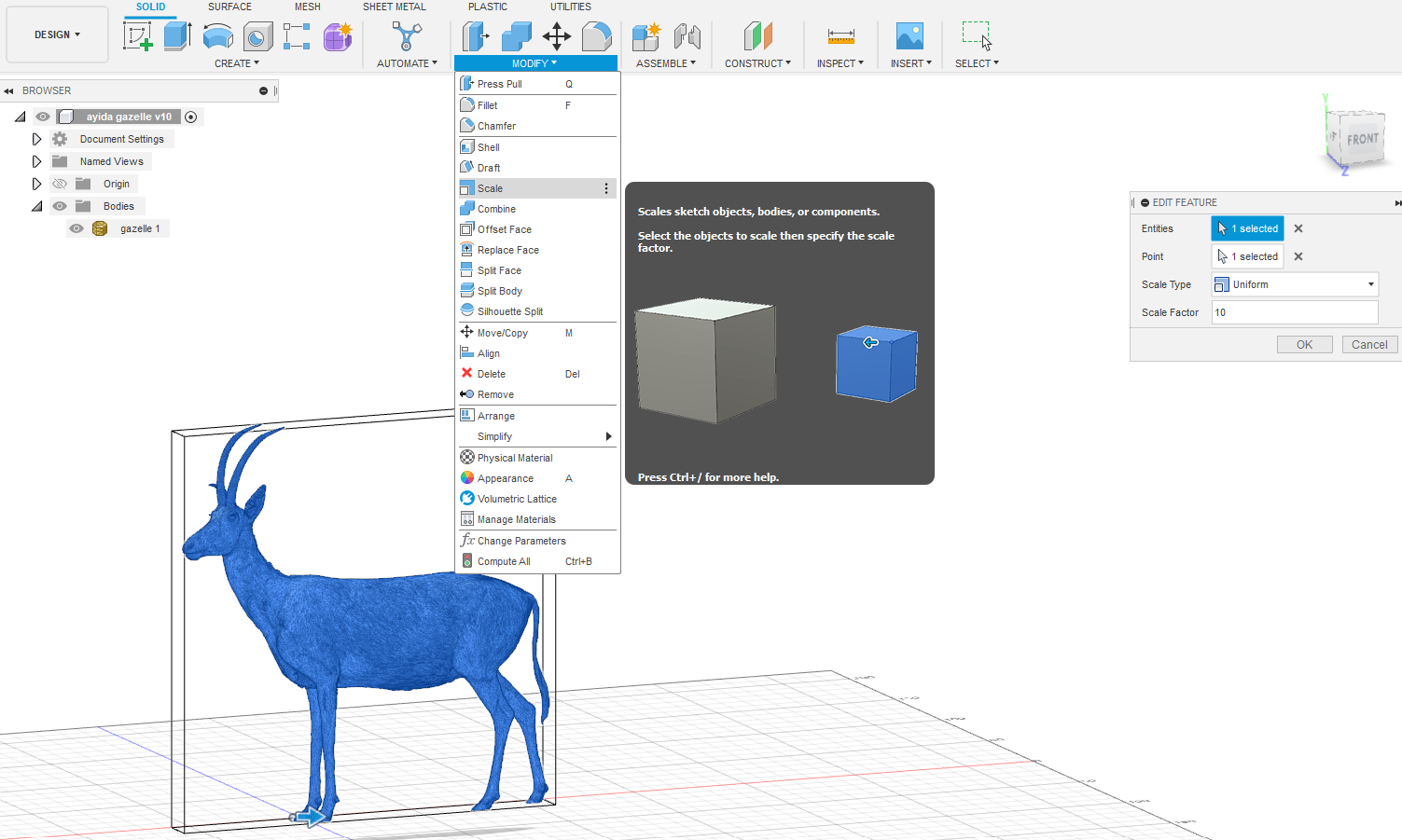Expand the Document Settings tree item
This screenshot has width=1402, height=840.
pyautogui.click(x=35, y=138)
